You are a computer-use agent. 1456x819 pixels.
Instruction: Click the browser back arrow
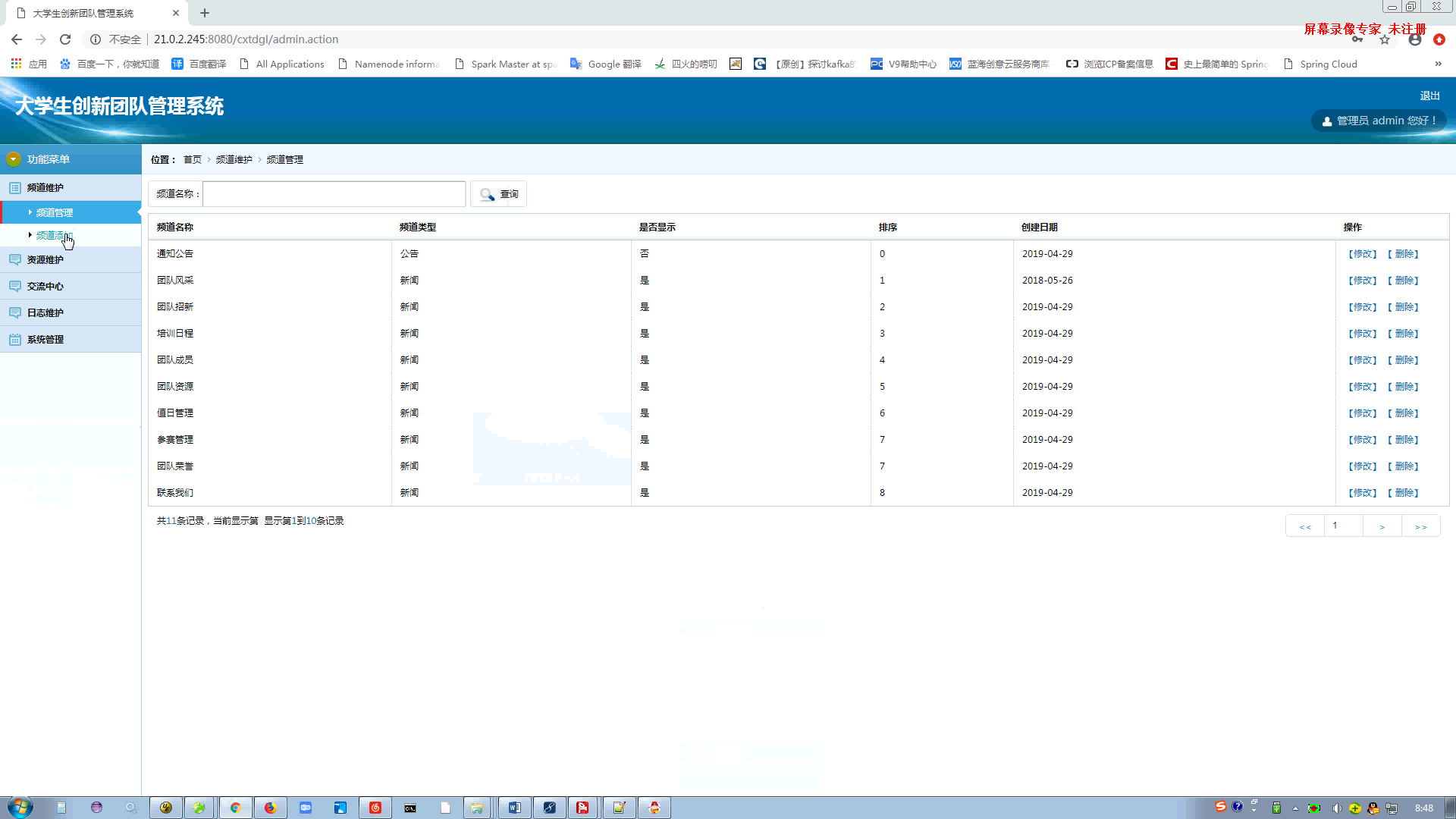pos(17,39)
